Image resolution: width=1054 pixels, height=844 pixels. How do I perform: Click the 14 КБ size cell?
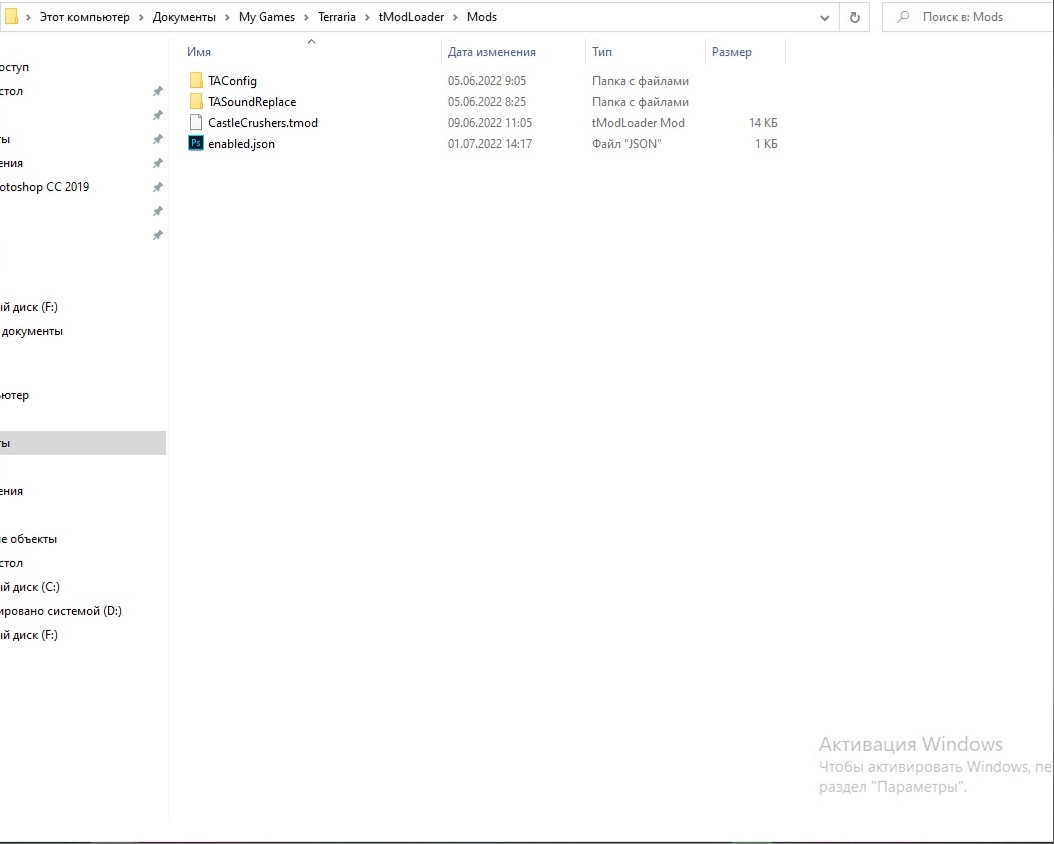click(x=763, y=122)
